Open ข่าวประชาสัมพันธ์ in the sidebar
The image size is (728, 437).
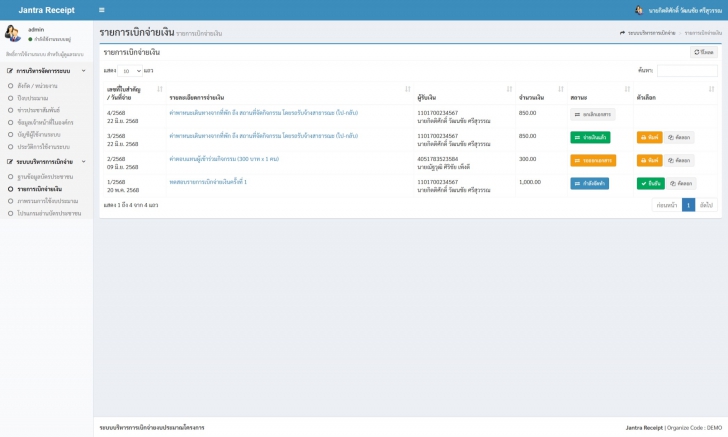pos(39,110)
